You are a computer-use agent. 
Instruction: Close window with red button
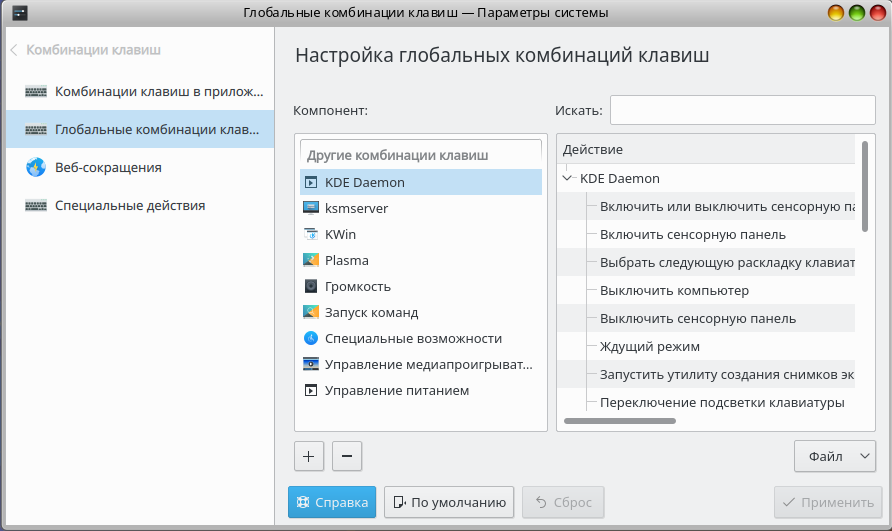878,13
